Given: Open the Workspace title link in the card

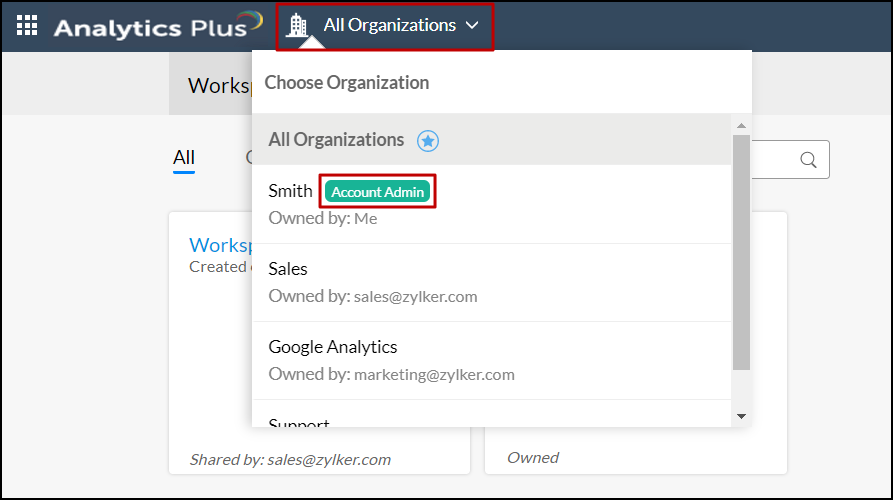Looking at the screenshot, I should click(219, 245).
